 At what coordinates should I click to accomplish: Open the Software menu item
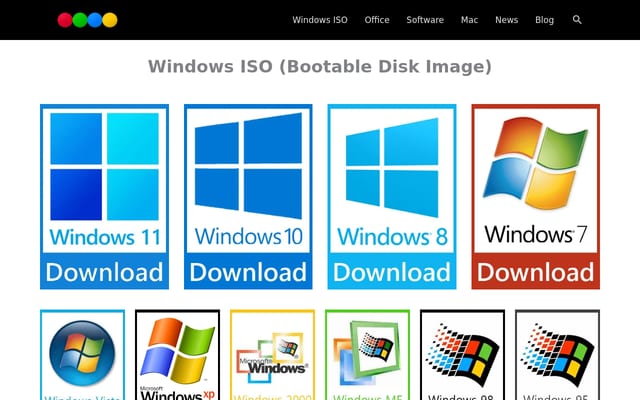click(x=425, y=20)
